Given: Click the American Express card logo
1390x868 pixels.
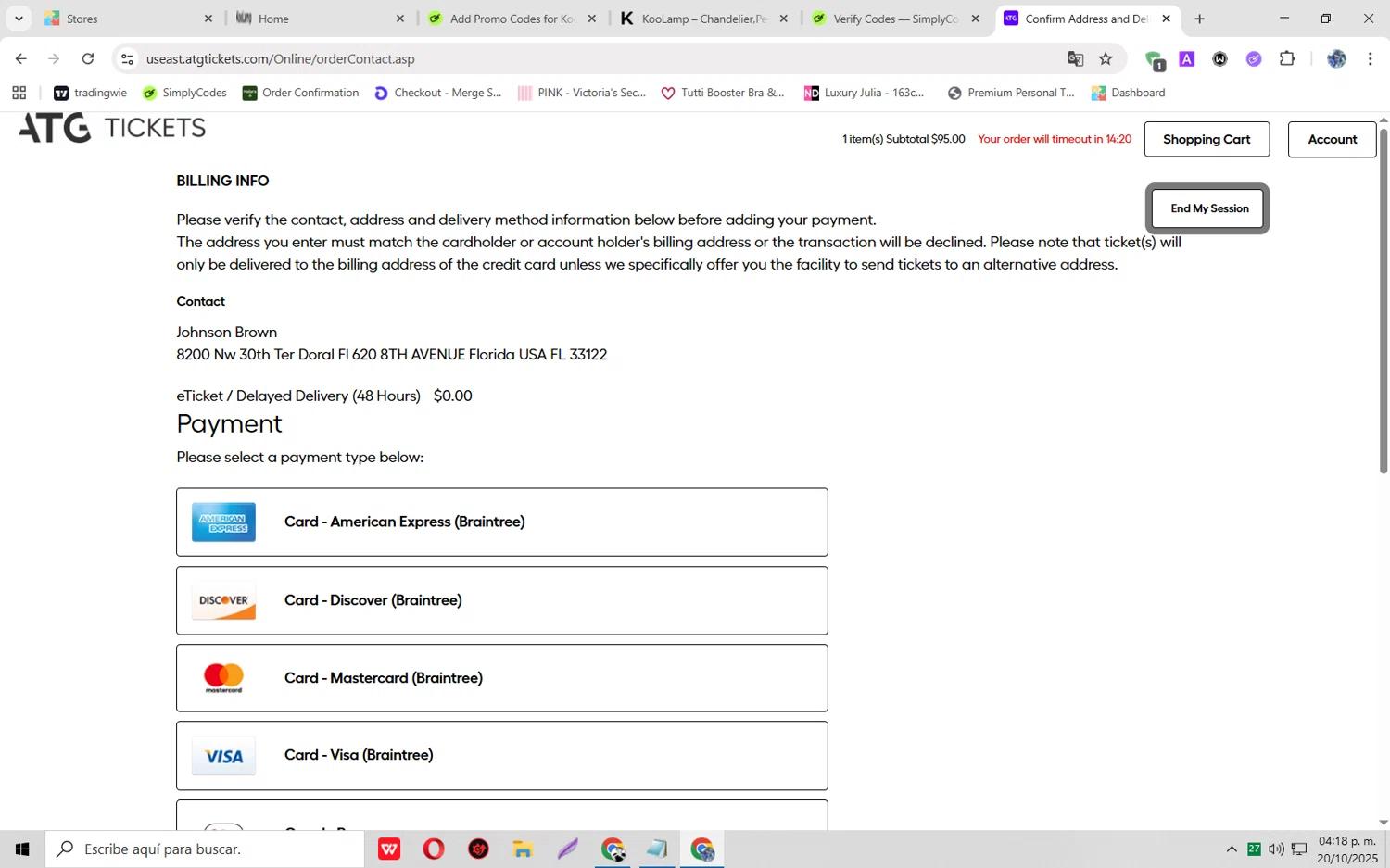Looking at the screenshot, I should [223, 522].
